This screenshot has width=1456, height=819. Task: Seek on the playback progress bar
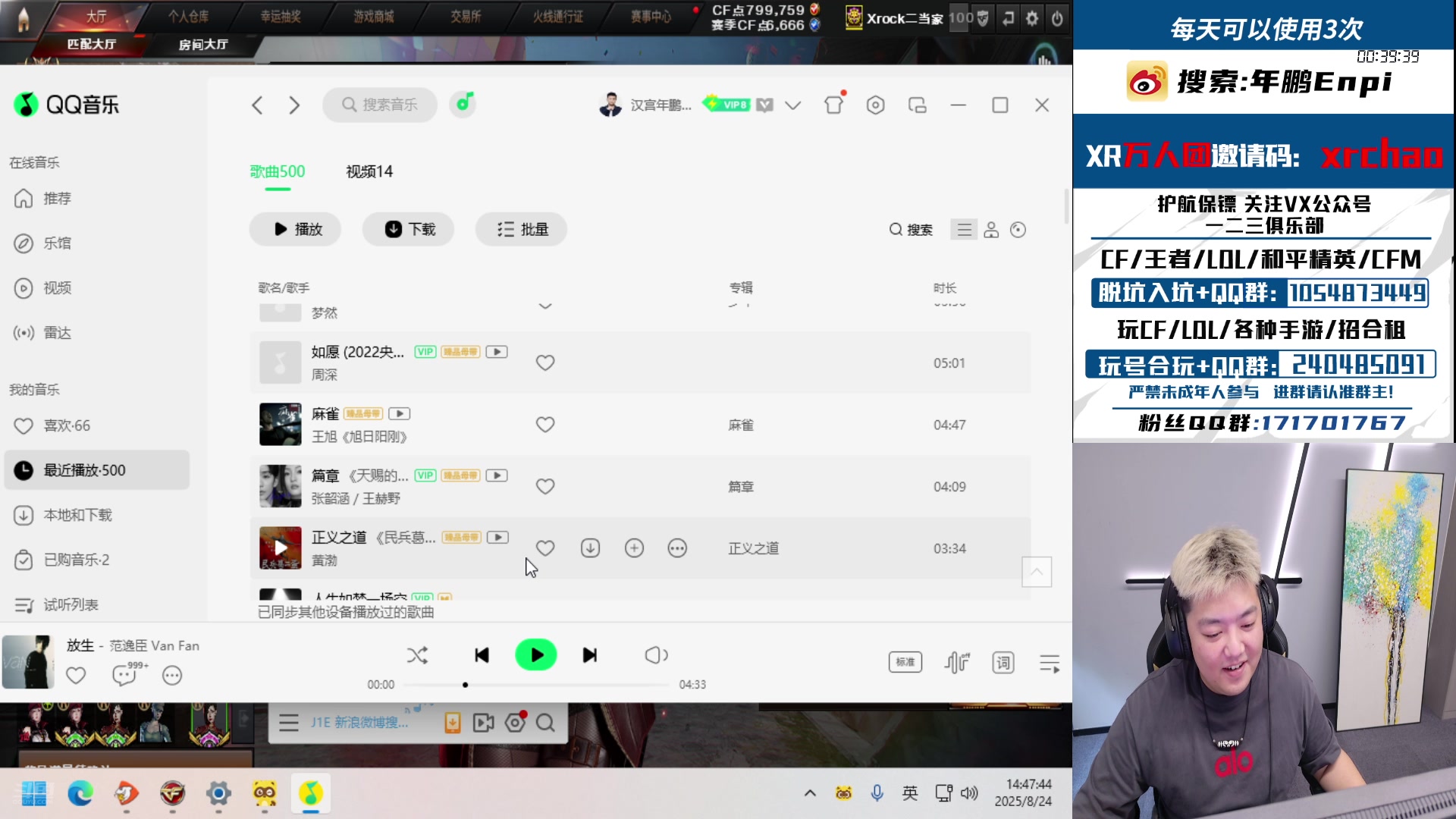click(536, 685)
